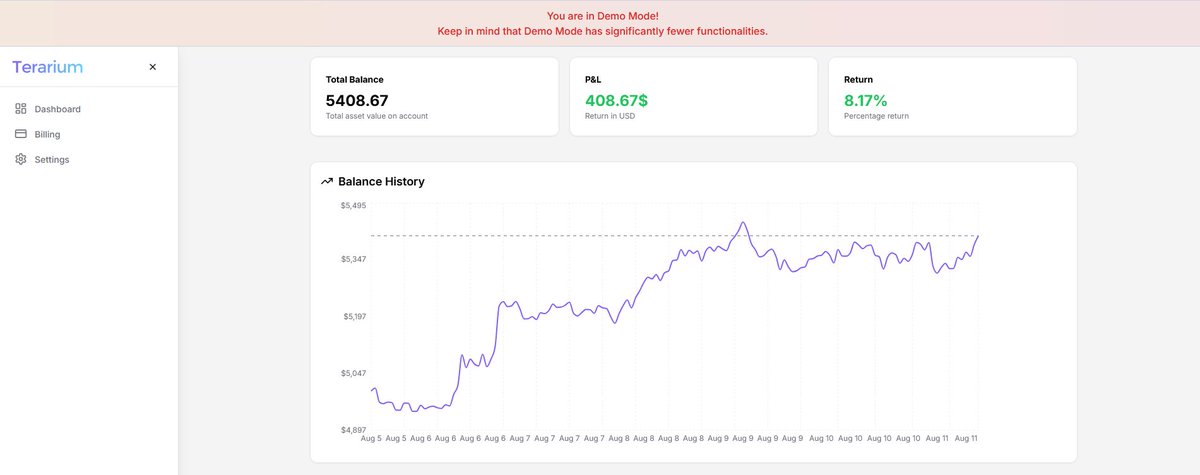Viewport: 1200px width, 475px height.
Task: Click the P&L card title
Action: click(594, 79)
